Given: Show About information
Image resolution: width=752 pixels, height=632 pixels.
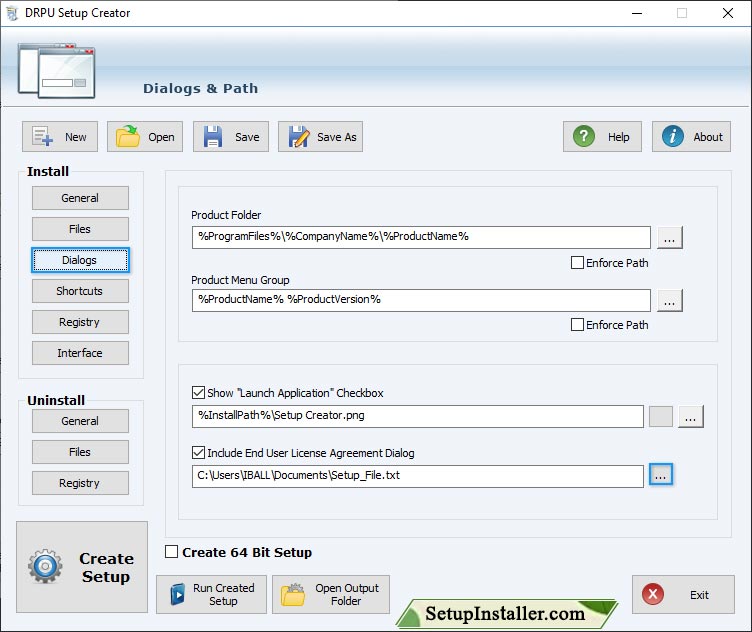Looking at the screenshot, I should tap(691, 137).
